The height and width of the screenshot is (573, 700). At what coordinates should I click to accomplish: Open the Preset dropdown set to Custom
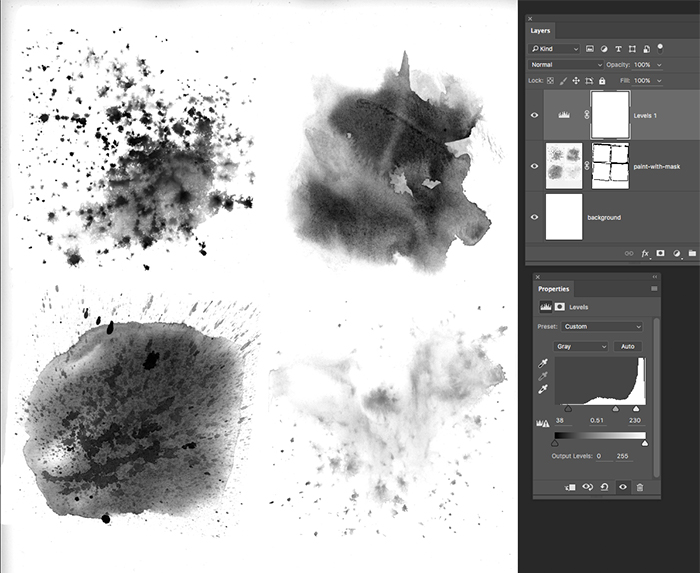(x=602, y=326)
